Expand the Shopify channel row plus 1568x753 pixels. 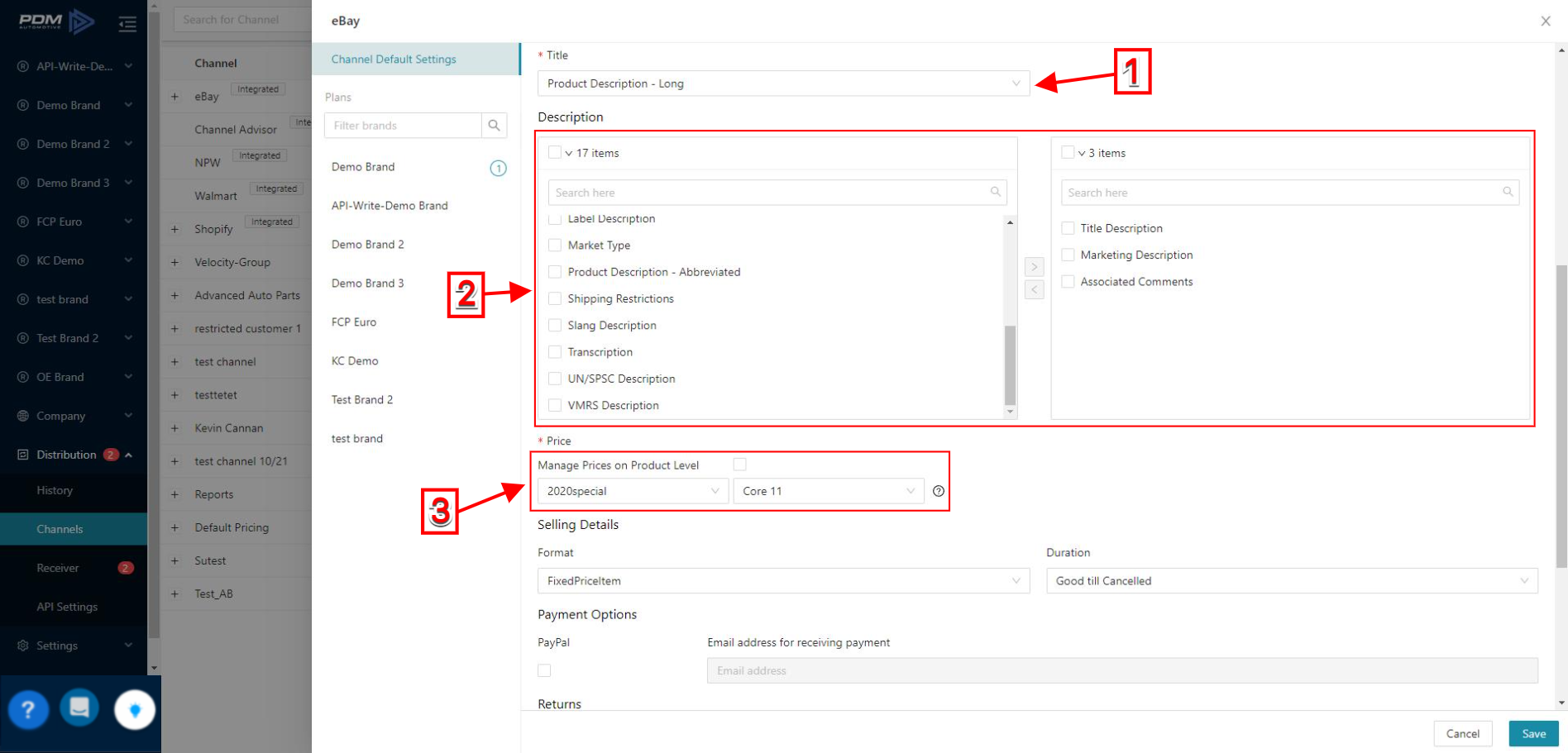pyautogui.click(x=174, y=229)
